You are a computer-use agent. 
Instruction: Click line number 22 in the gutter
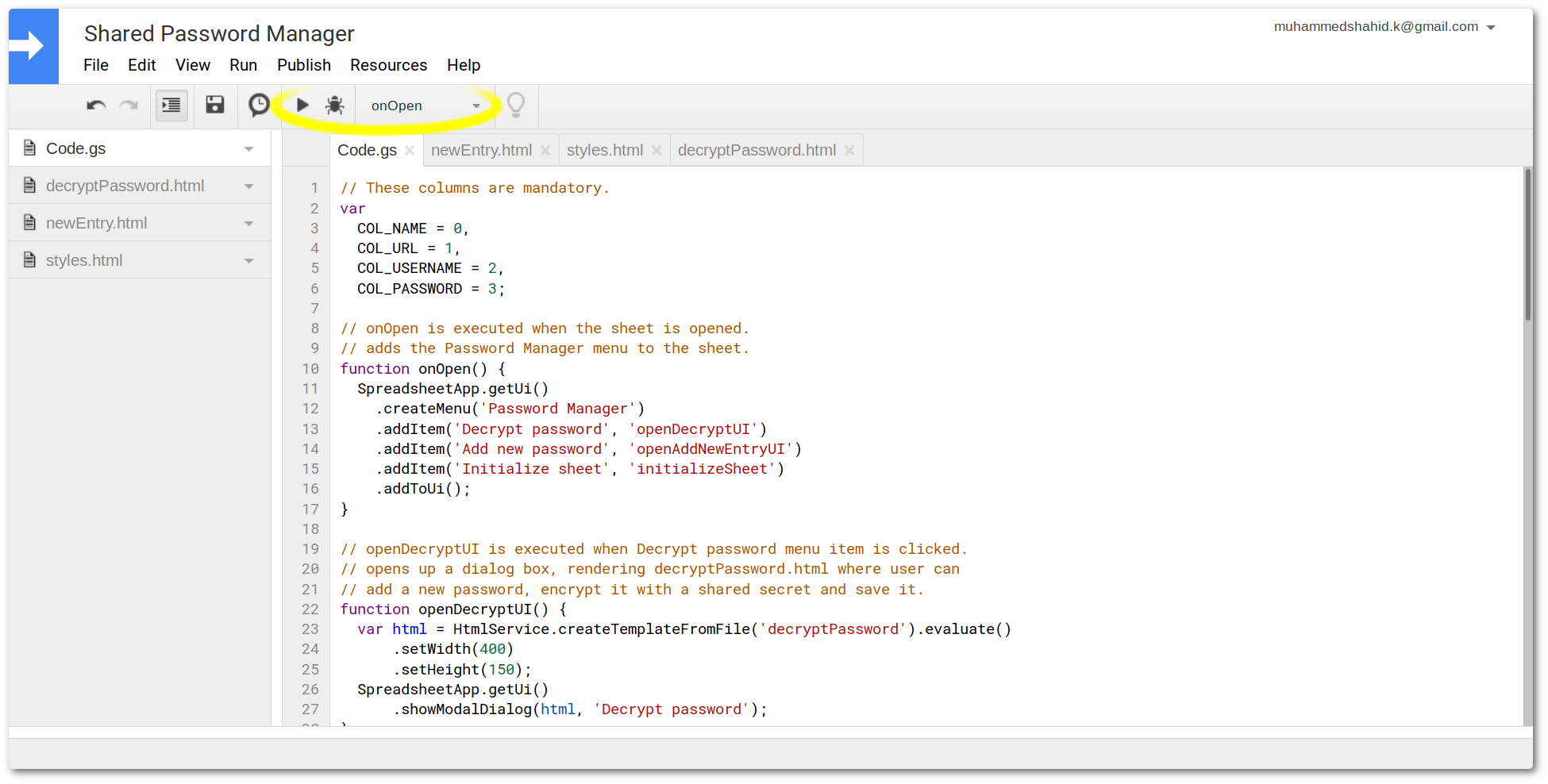tap(310, 609)
